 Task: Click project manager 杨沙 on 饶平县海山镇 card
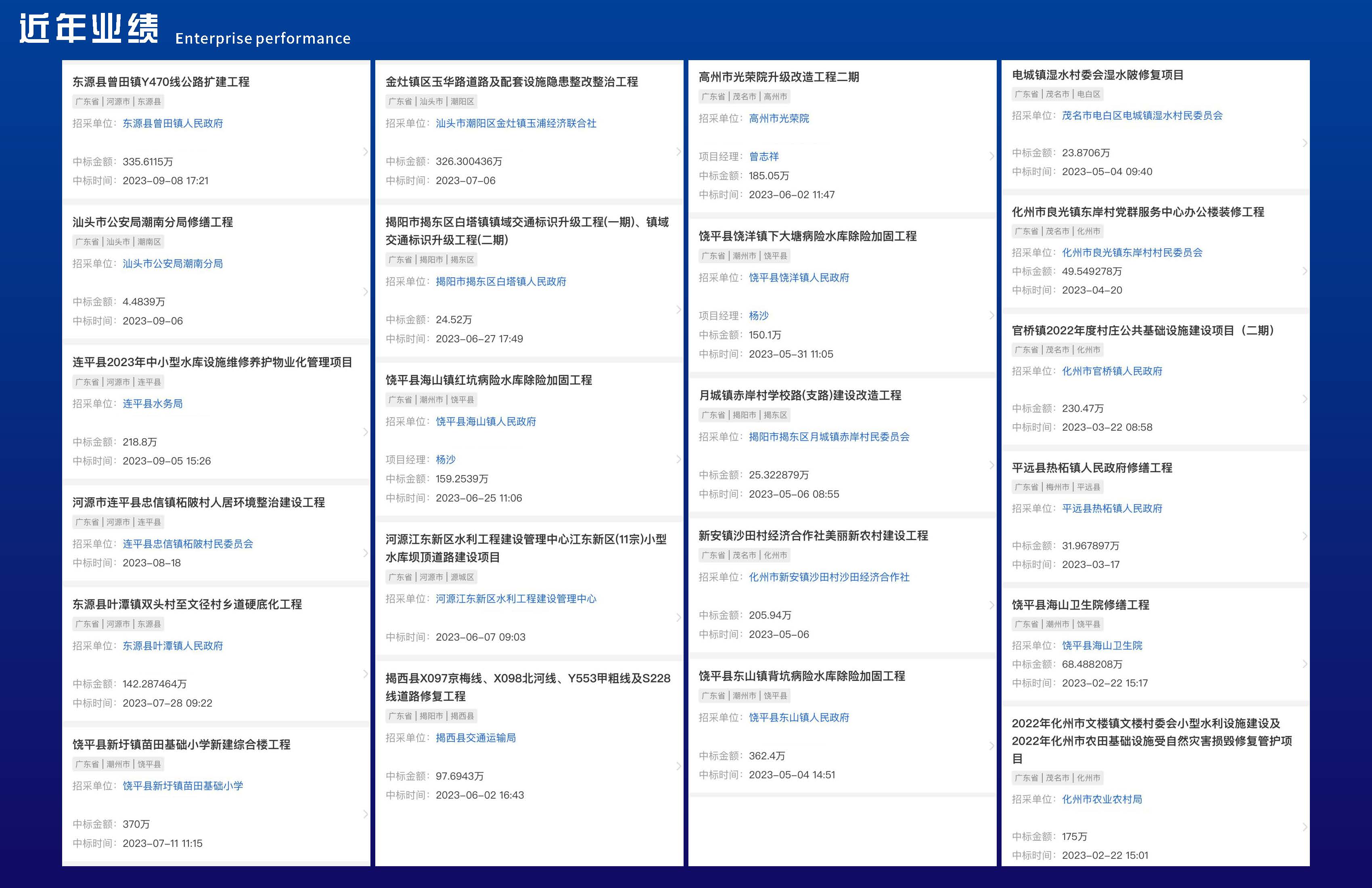[x=446, y=460]
